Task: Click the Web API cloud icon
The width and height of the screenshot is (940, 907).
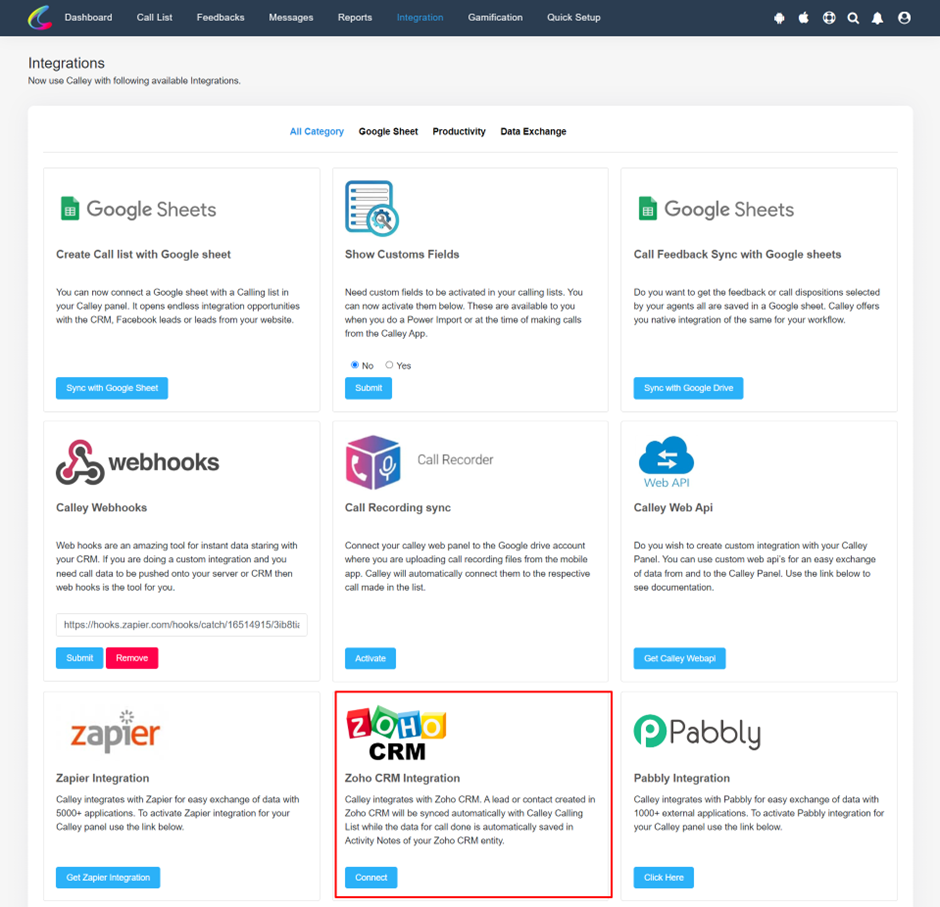Action: tap(666, 462)
